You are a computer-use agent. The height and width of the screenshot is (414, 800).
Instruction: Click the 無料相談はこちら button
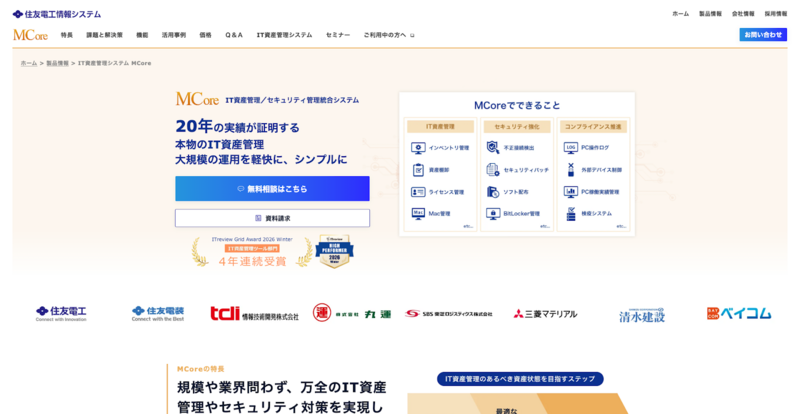[x=272, y=189]
